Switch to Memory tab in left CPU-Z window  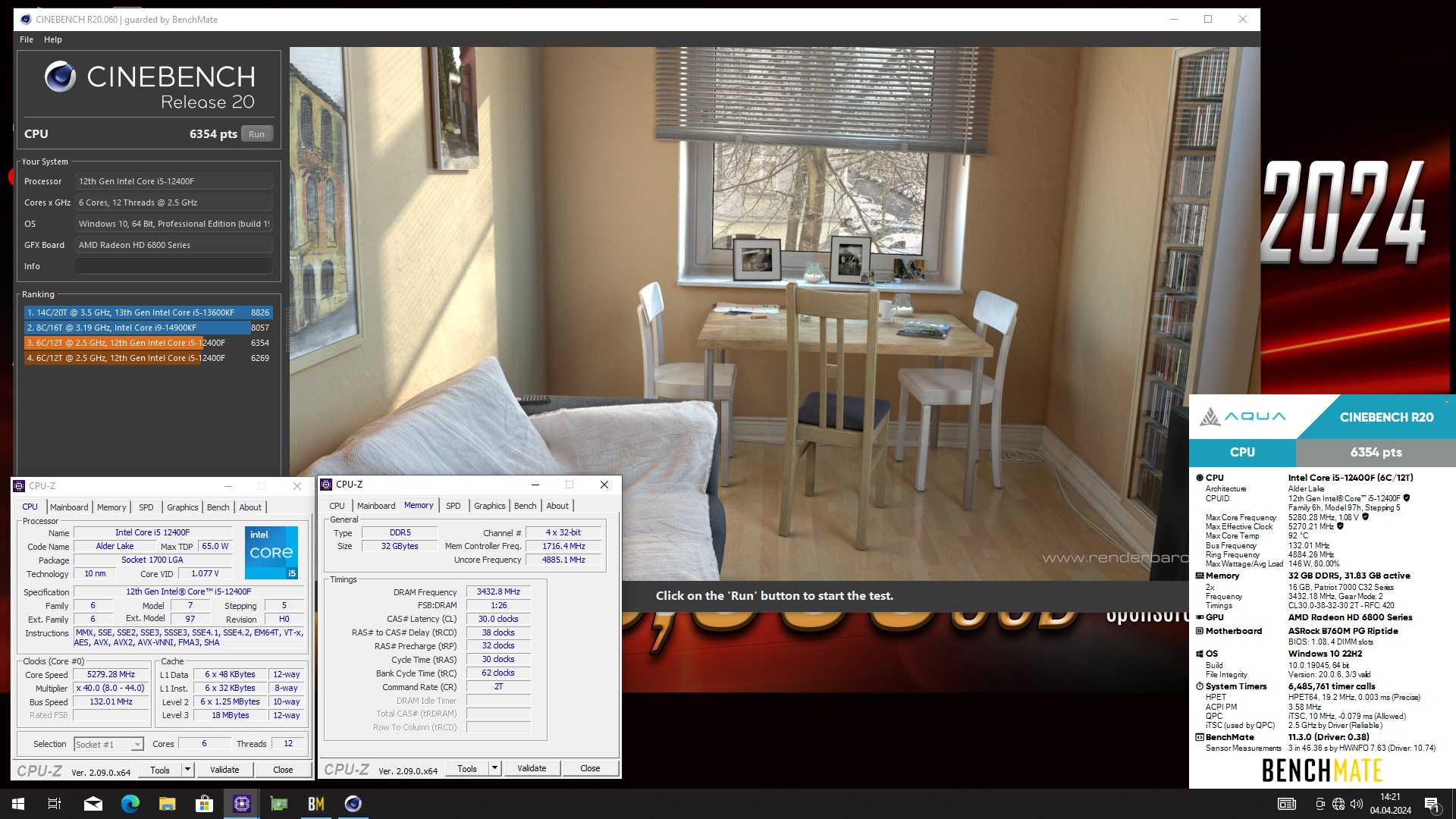pos(111,507)
